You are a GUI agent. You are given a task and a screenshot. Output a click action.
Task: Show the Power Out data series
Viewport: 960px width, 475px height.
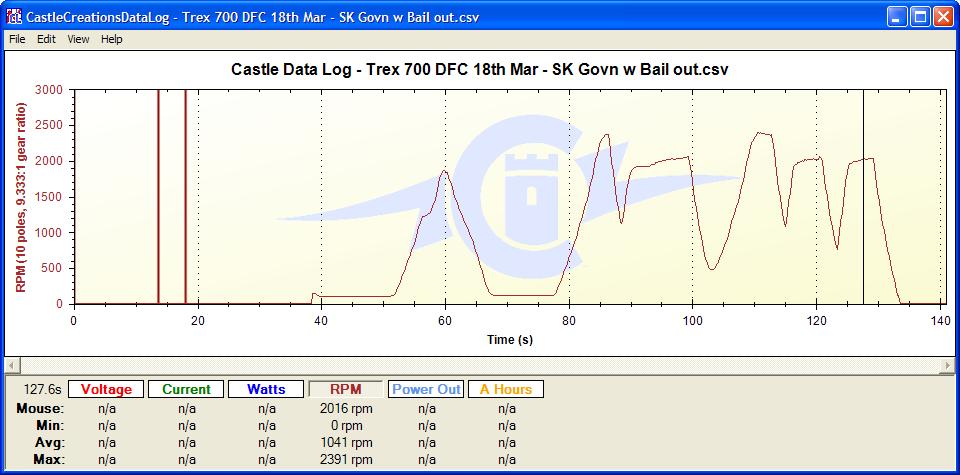pos(426,389)
